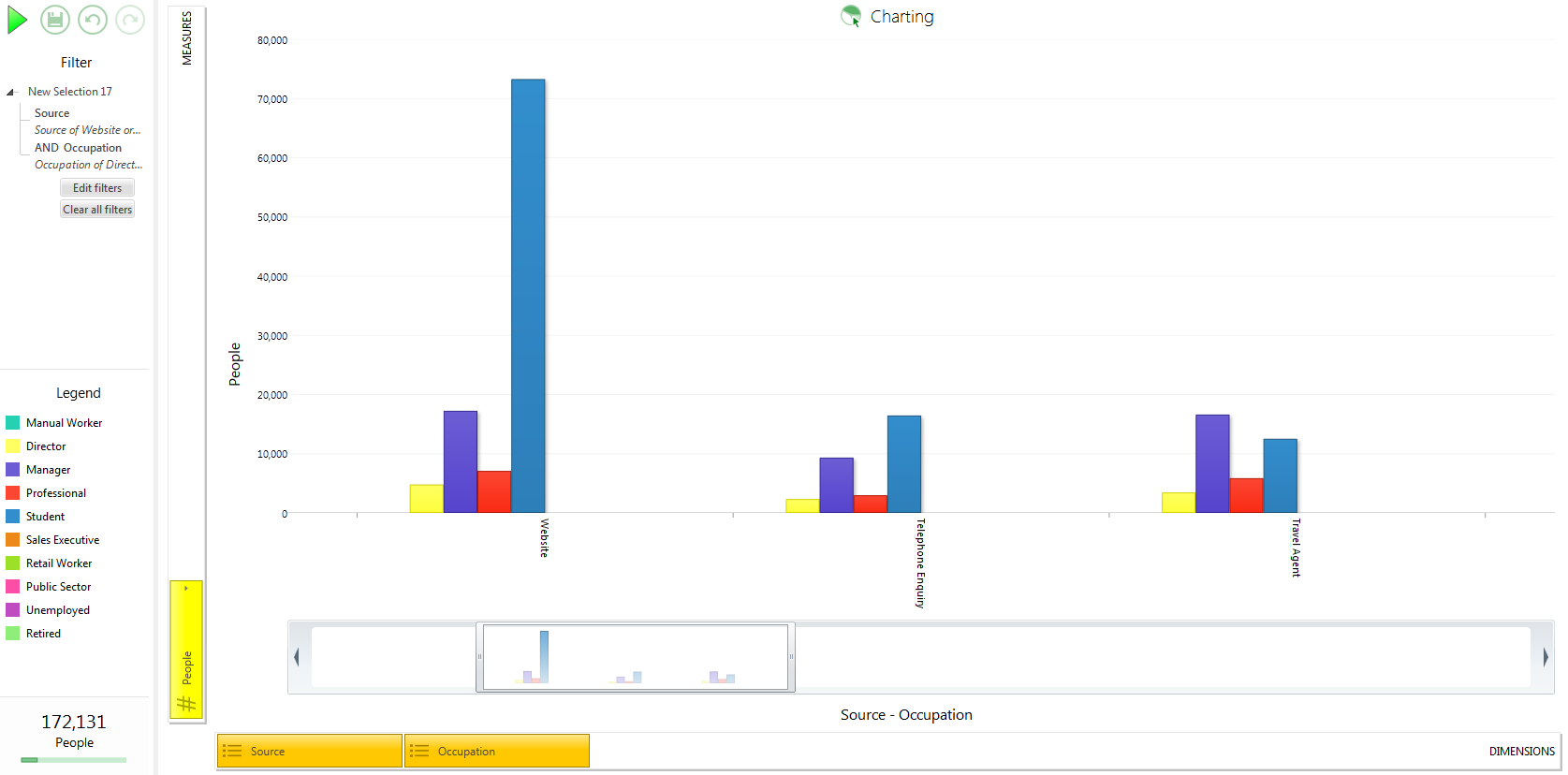Click Travel Agent Professional red bar

pyautogui.click(x=1246, y=496)
